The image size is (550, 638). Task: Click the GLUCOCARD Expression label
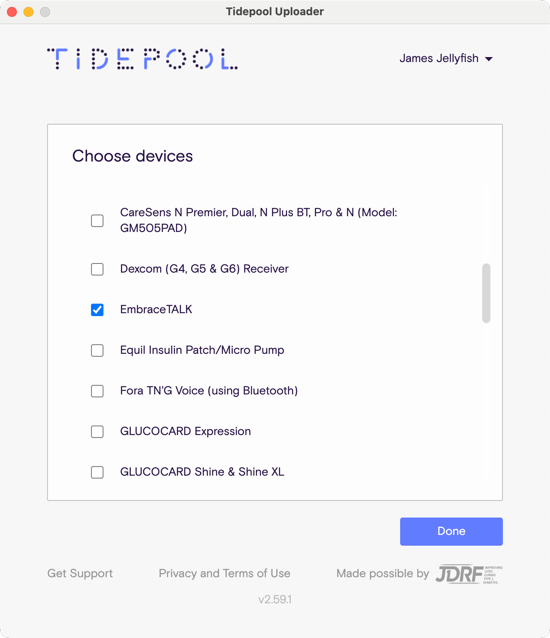tap(186, 431)
